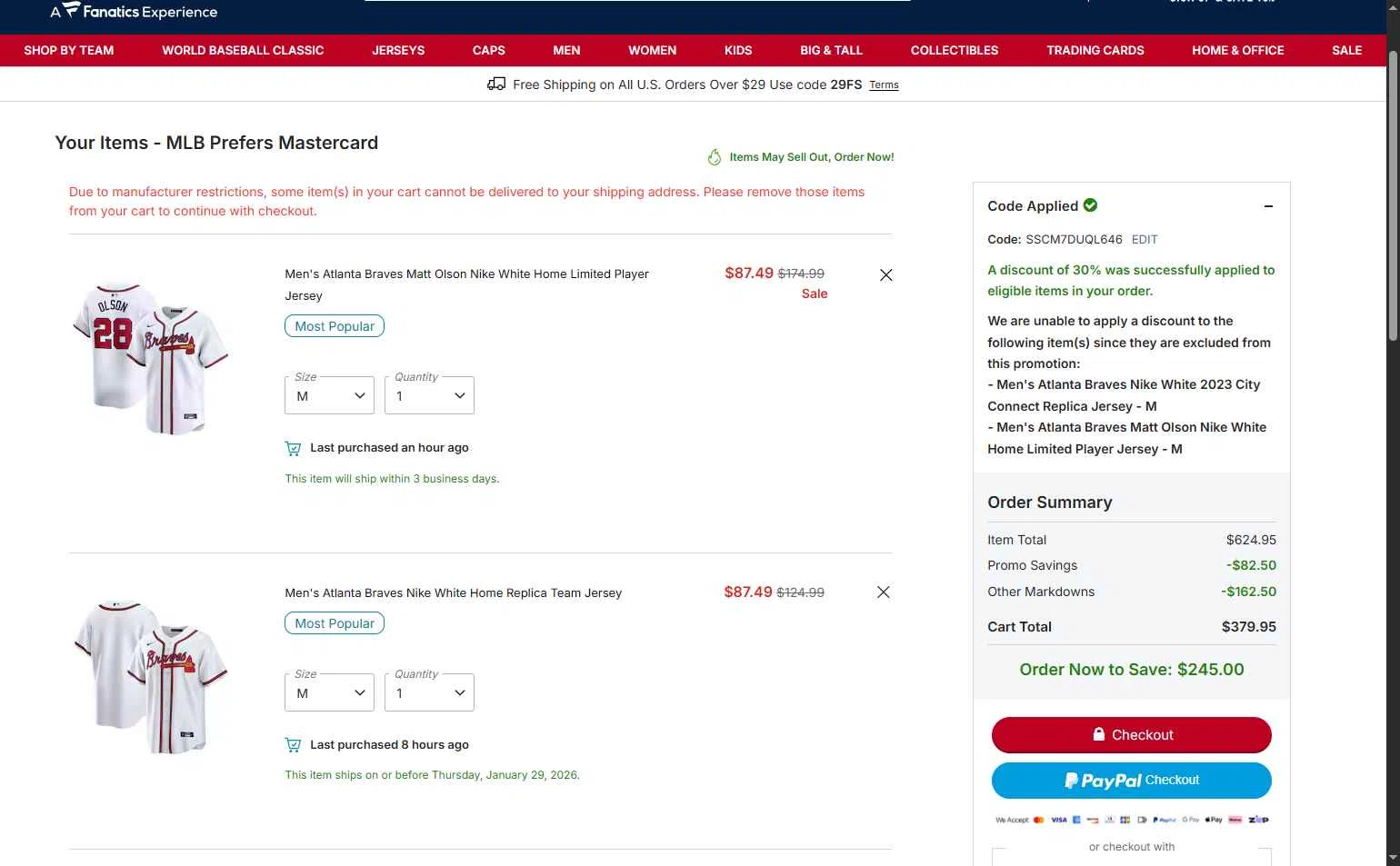The image size is (1400, 866).
Task: Open Size dropdown for Matt Olson jersey
Action: tap(329, 395)
